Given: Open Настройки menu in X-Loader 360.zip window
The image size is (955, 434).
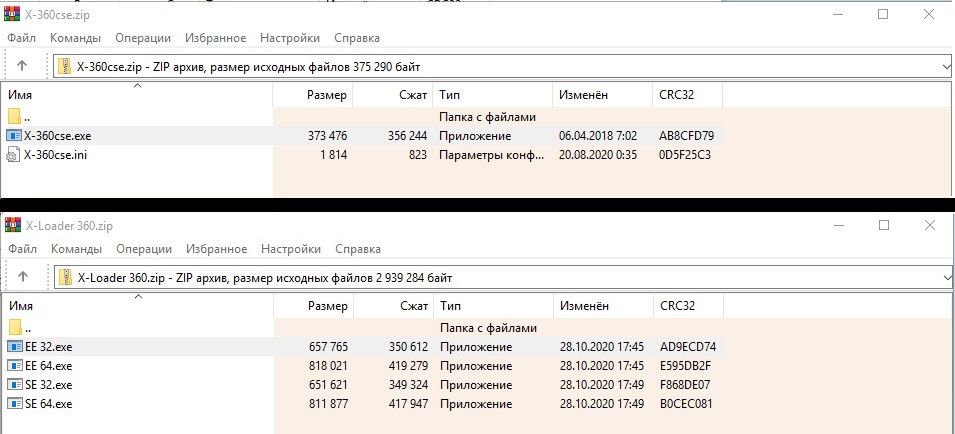Looking at the screenshot, I should tap(291, 249).
